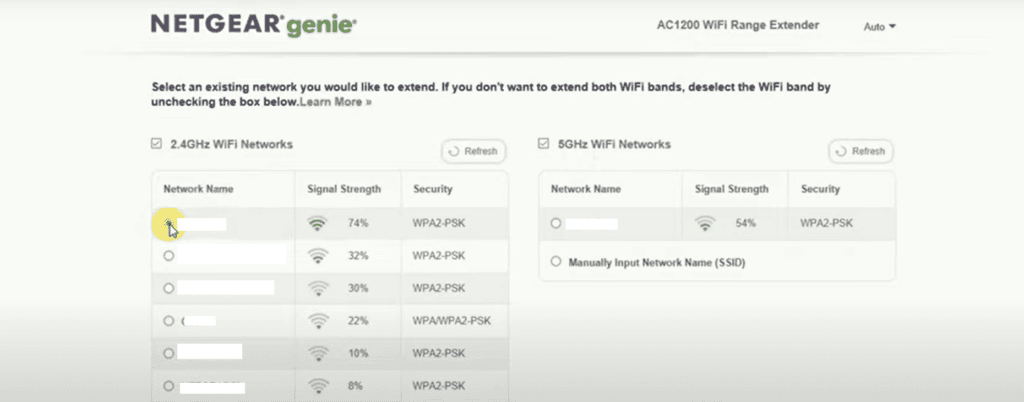Click the WiFi signal icon beside 10%
The width and height of the screenshot is (1024, 402).
tap(317, 354)
